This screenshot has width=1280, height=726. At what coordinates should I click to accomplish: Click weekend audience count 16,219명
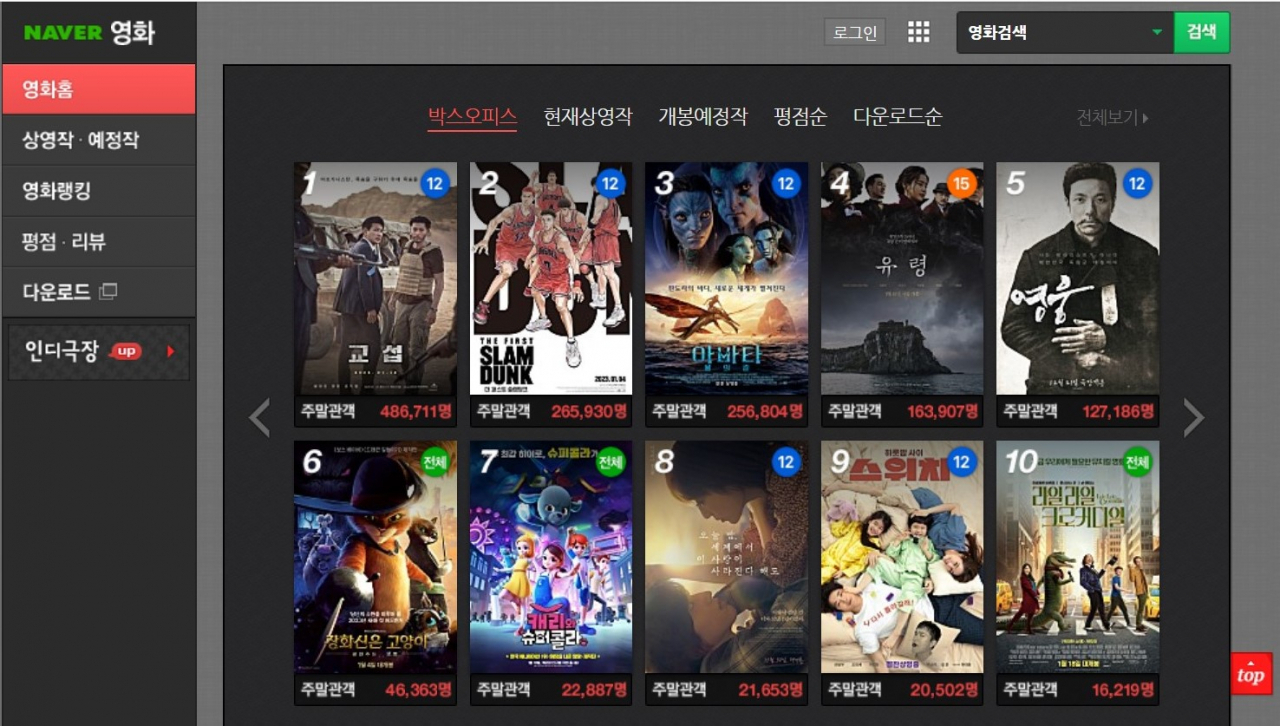[x=1123, y=689]
